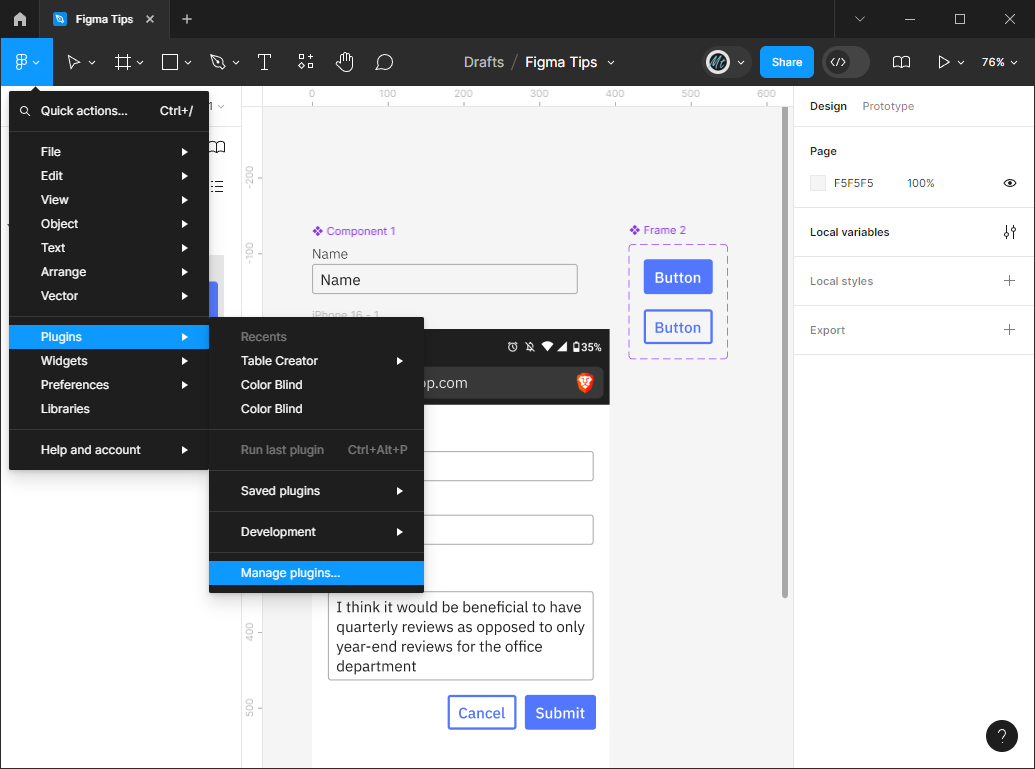Select the Rectangle shape tool
This screenshot has width=1035, height=769.
(170, 62)
